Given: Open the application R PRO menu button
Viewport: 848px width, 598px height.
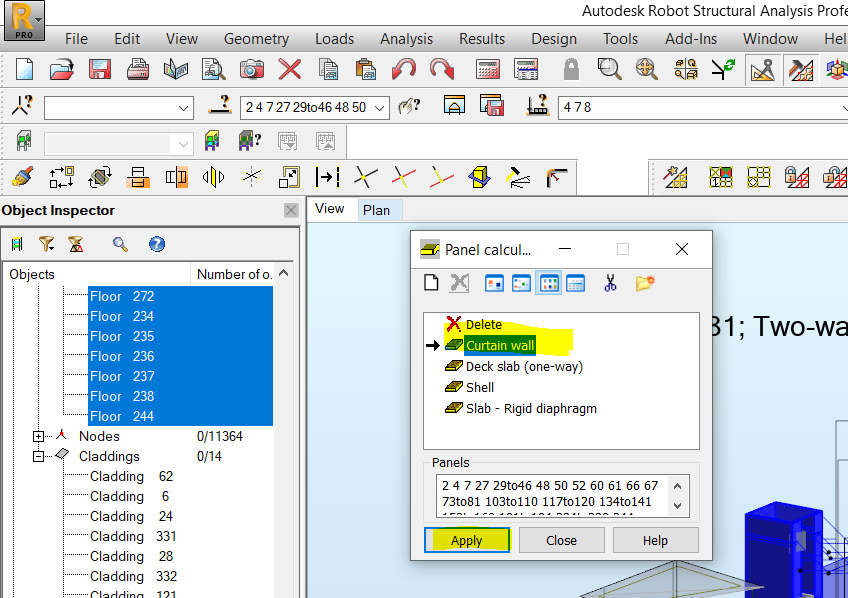Looking at the screenshot, I should pos(24,21).
